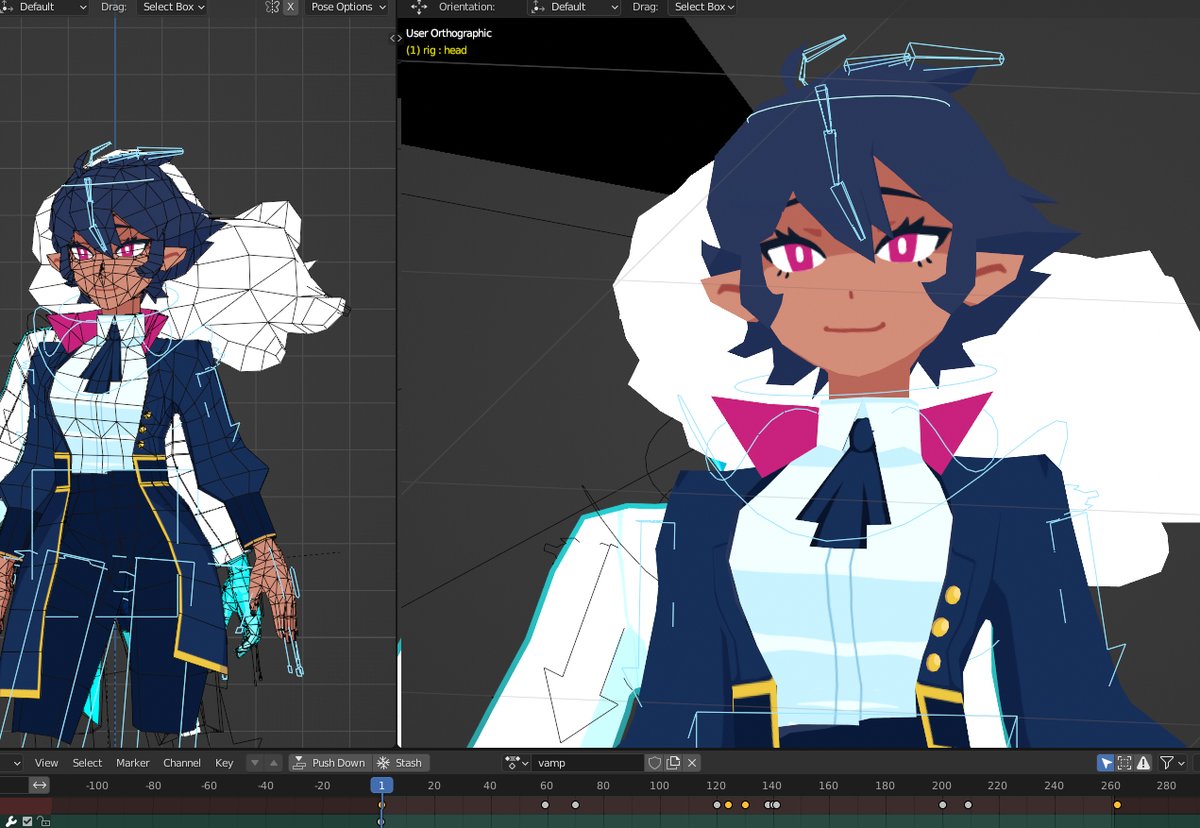Toggle the lock icon in channel row

42,821
